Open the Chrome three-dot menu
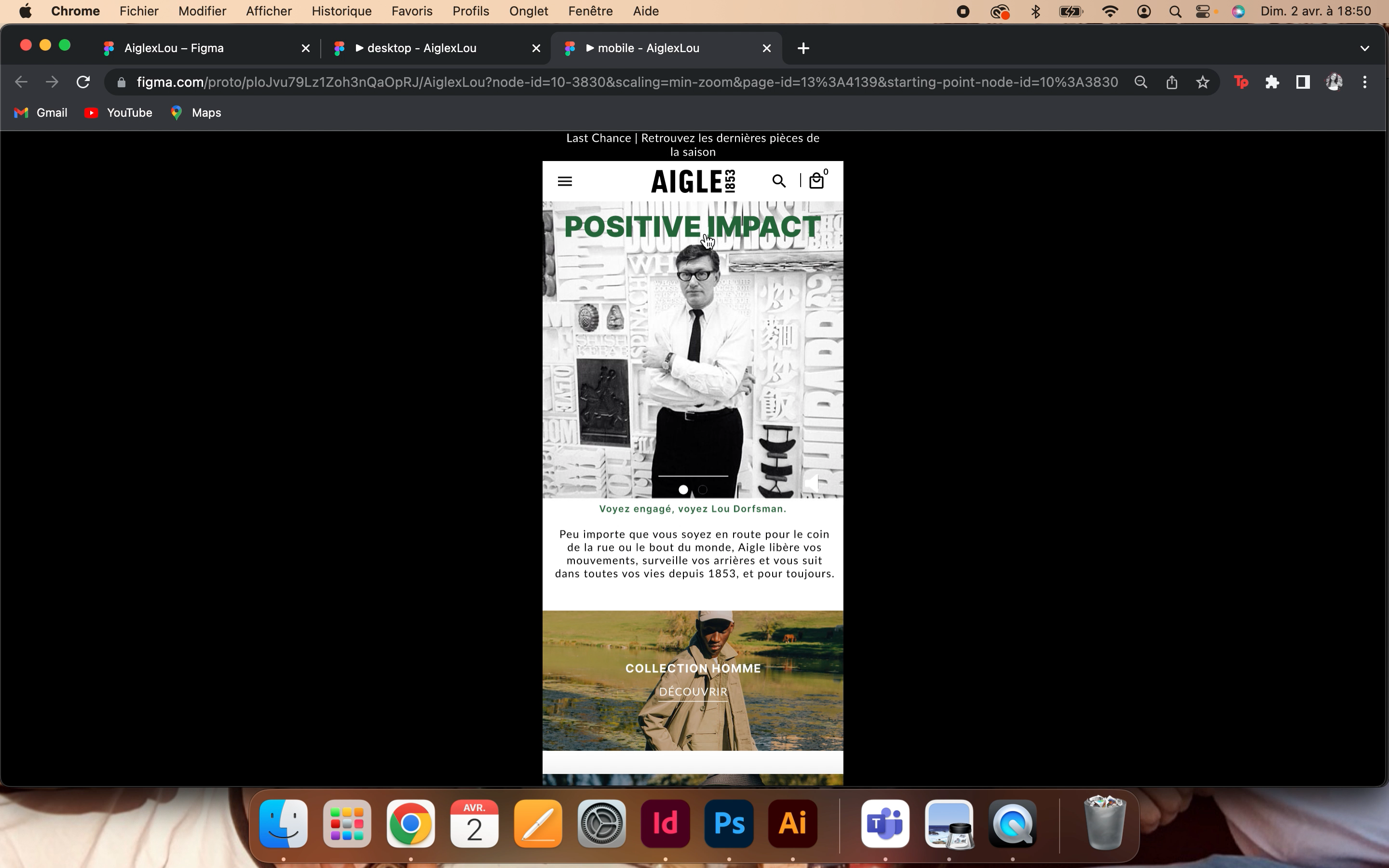This screenshot has height=868, width=1389. tap(1364, 82)
